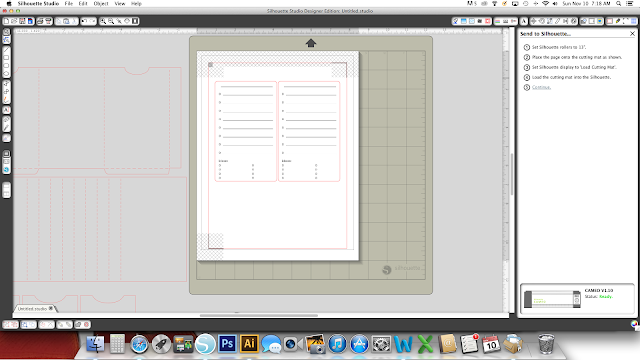Click the Undo arrow in toolbar
The image size is (640, 360).
84,21
